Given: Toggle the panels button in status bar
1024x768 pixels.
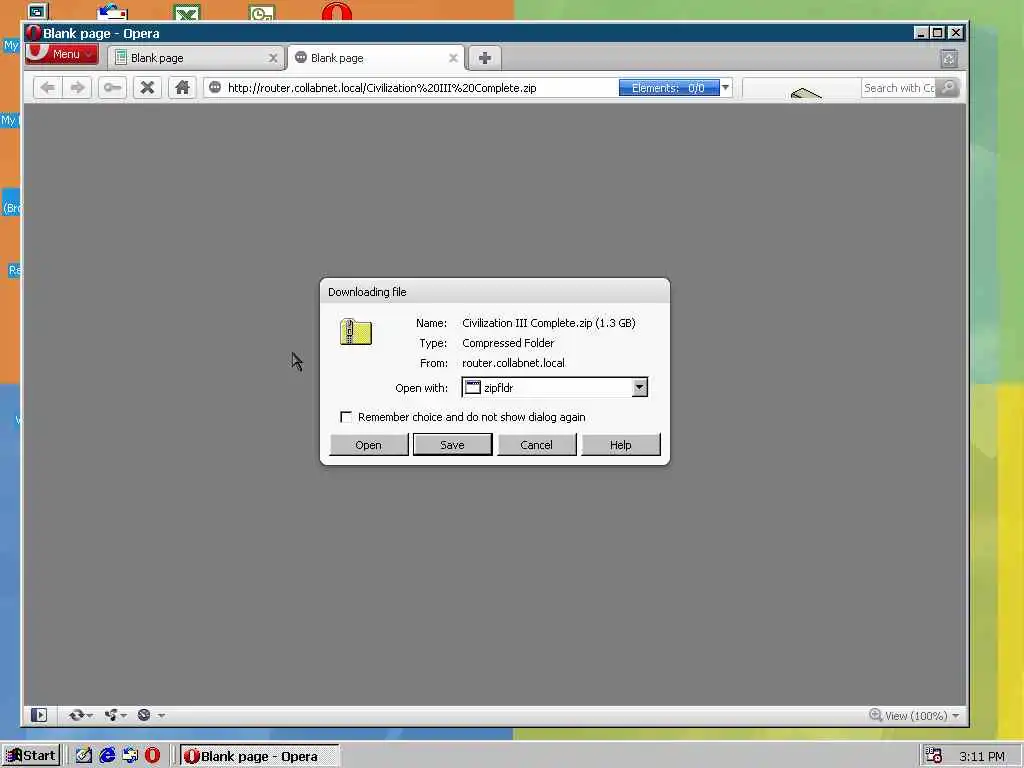Looking at the screenshot, I should click(x=39, y=715).
